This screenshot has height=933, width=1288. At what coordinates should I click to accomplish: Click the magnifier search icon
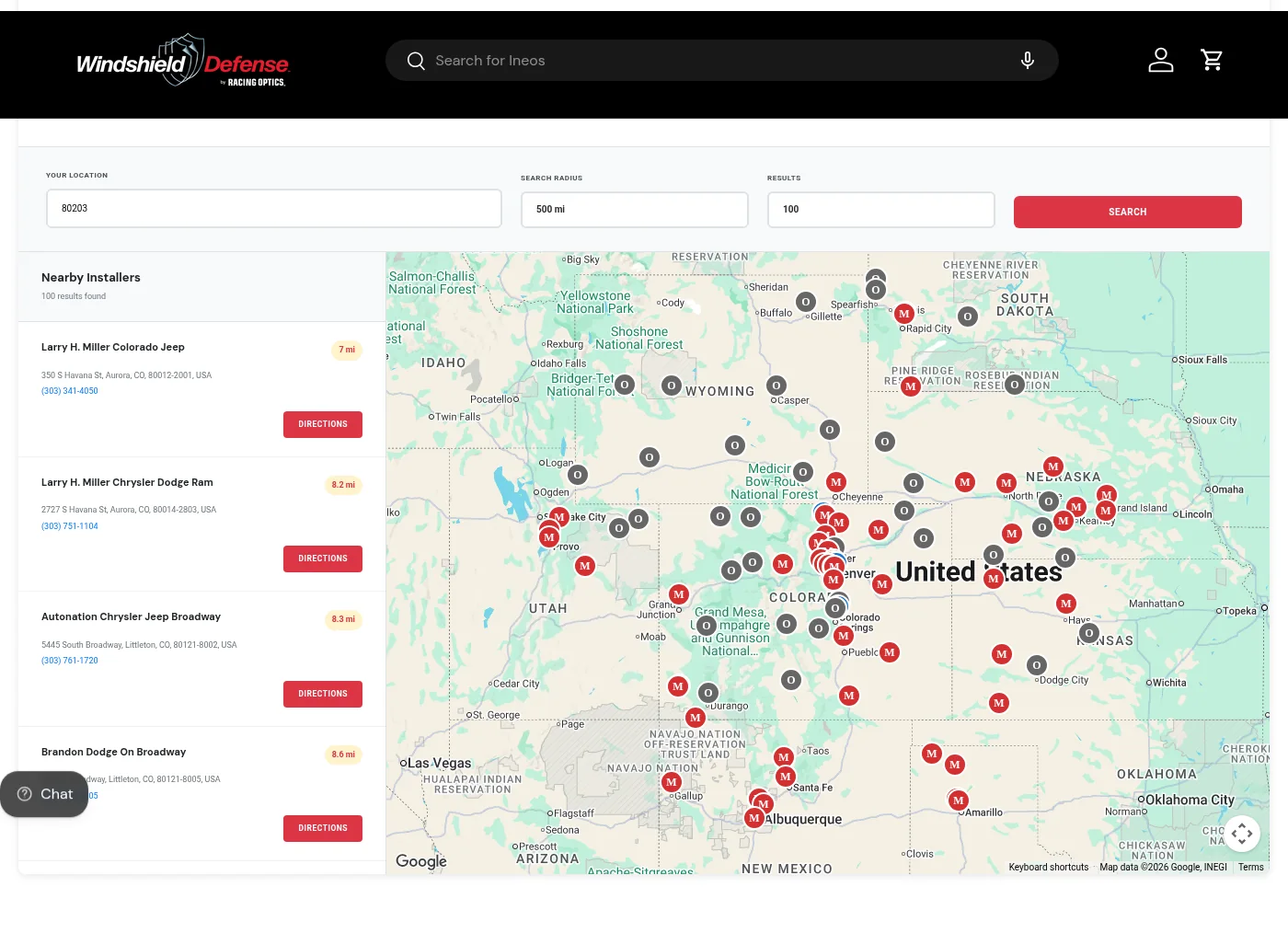[416, 61]
